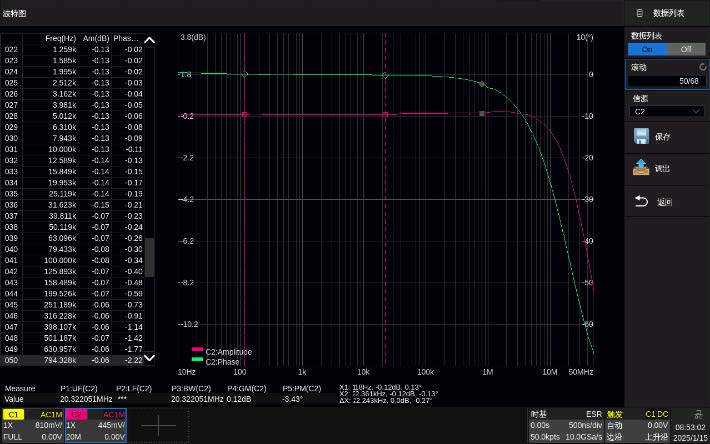Click the P2:LF(C2) measurement label
The image size is (710, 444).
coord(134,388)
